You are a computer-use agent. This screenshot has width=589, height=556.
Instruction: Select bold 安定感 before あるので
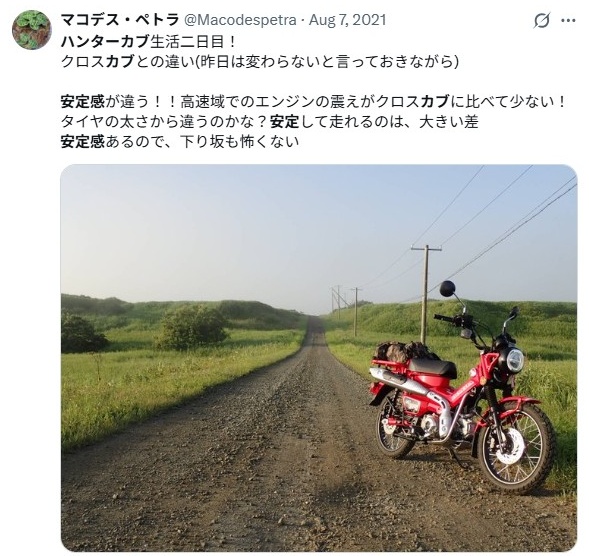pyautogui.click(x=83, y=142)
